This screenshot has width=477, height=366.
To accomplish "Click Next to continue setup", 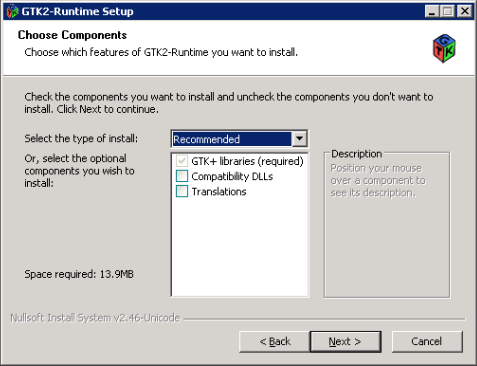I will pos(345,341).
